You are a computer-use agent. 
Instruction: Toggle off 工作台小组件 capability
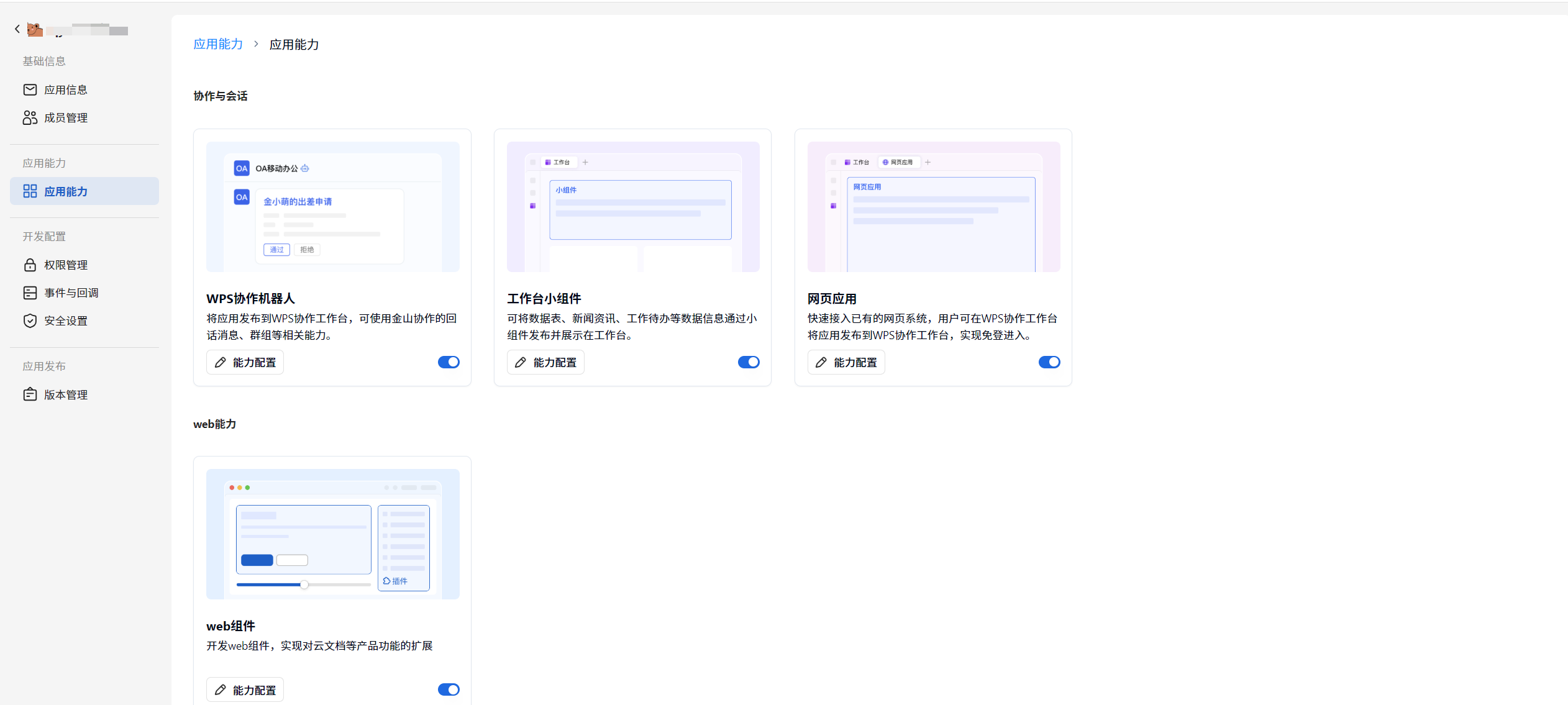(x=749, y=362)
